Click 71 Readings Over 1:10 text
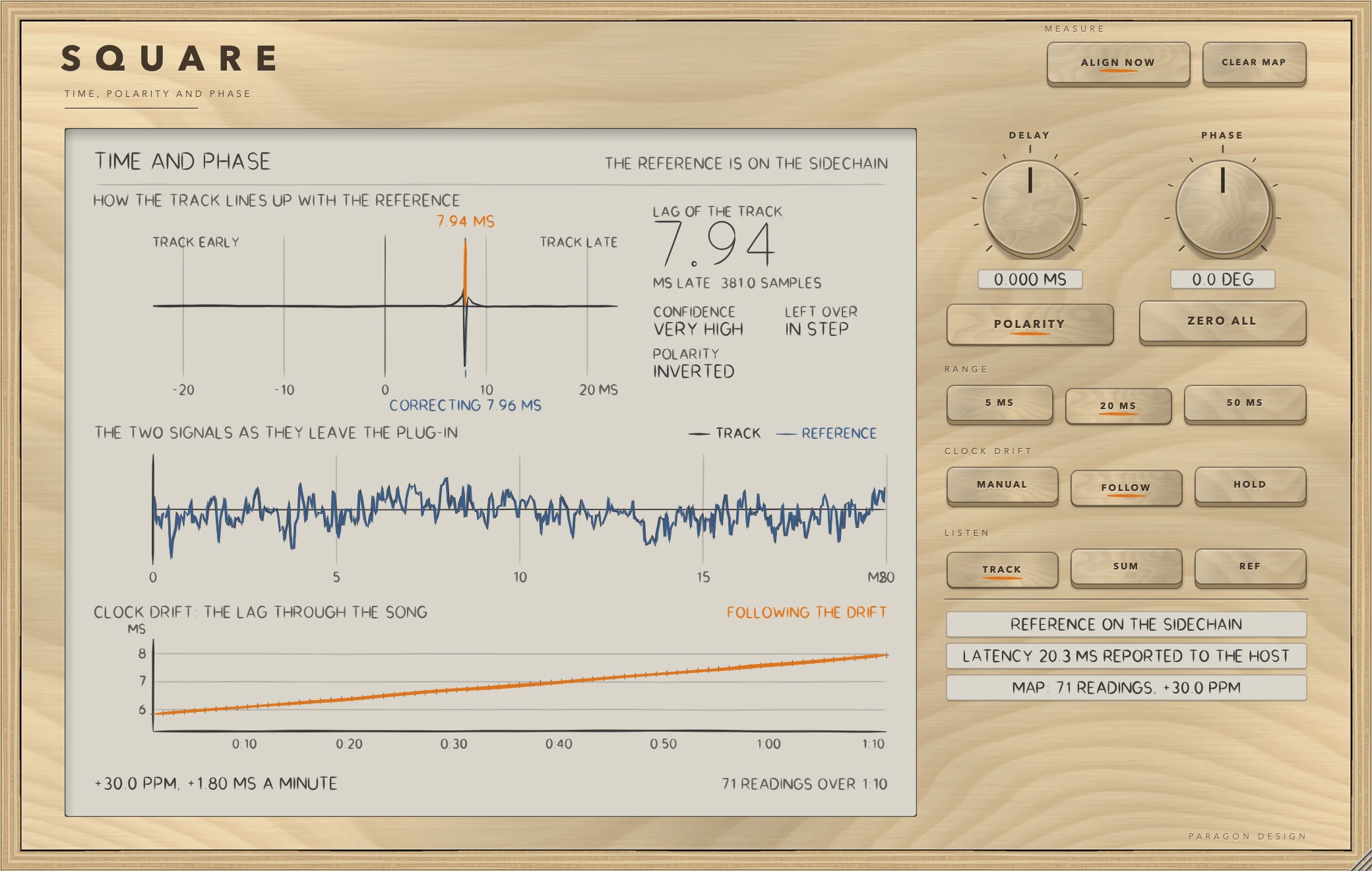Screen dimensions: 1372x871 (x=805, y=784)
